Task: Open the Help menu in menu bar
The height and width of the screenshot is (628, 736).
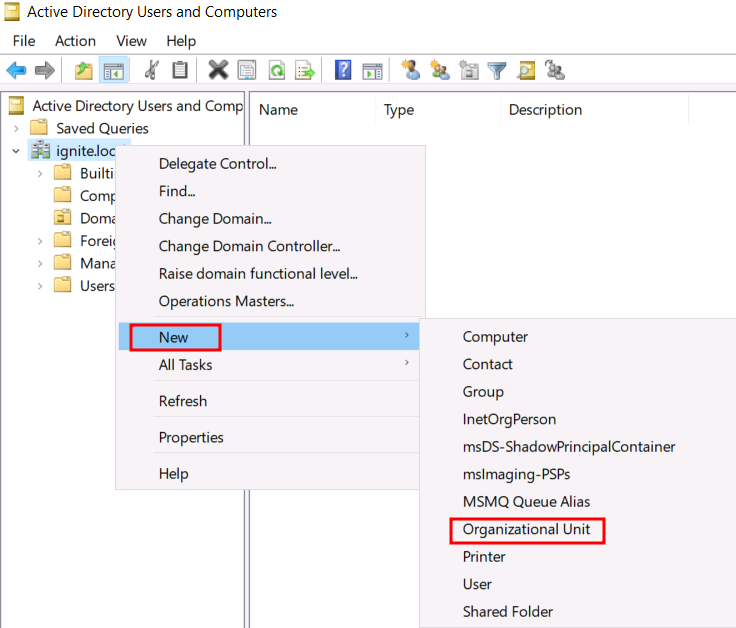Action: 181,41
